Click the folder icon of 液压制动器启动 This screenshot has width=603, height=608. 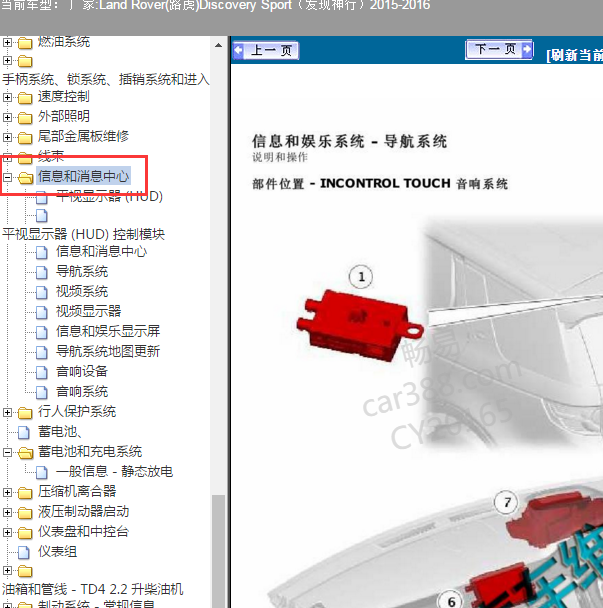coord(25,513)
